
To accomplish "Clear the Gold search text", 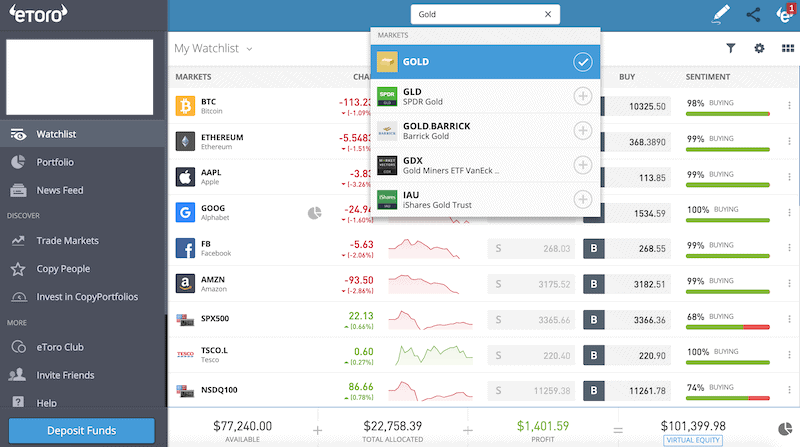I will 548,14.
